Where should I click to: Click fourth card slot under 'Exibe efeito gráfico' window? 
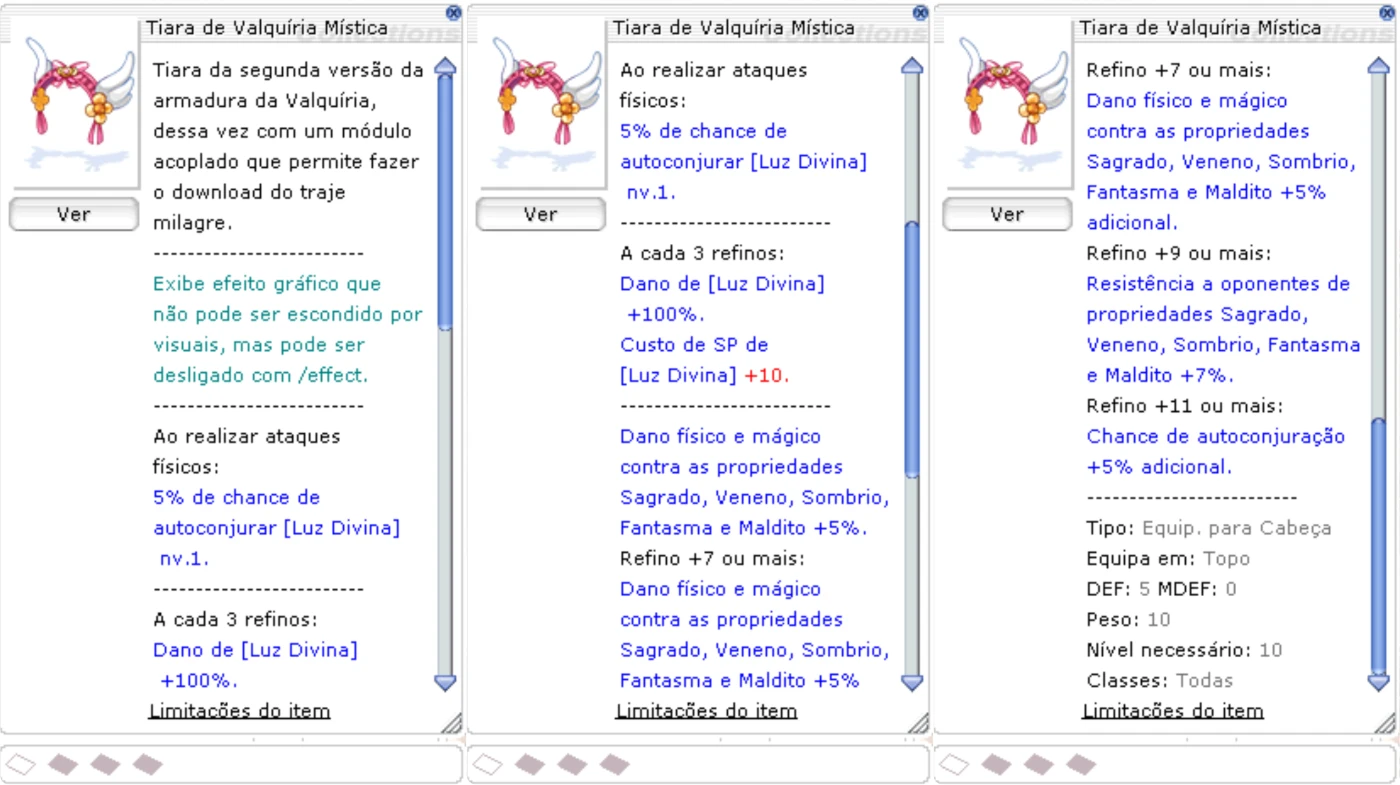[x=147, y=765]
